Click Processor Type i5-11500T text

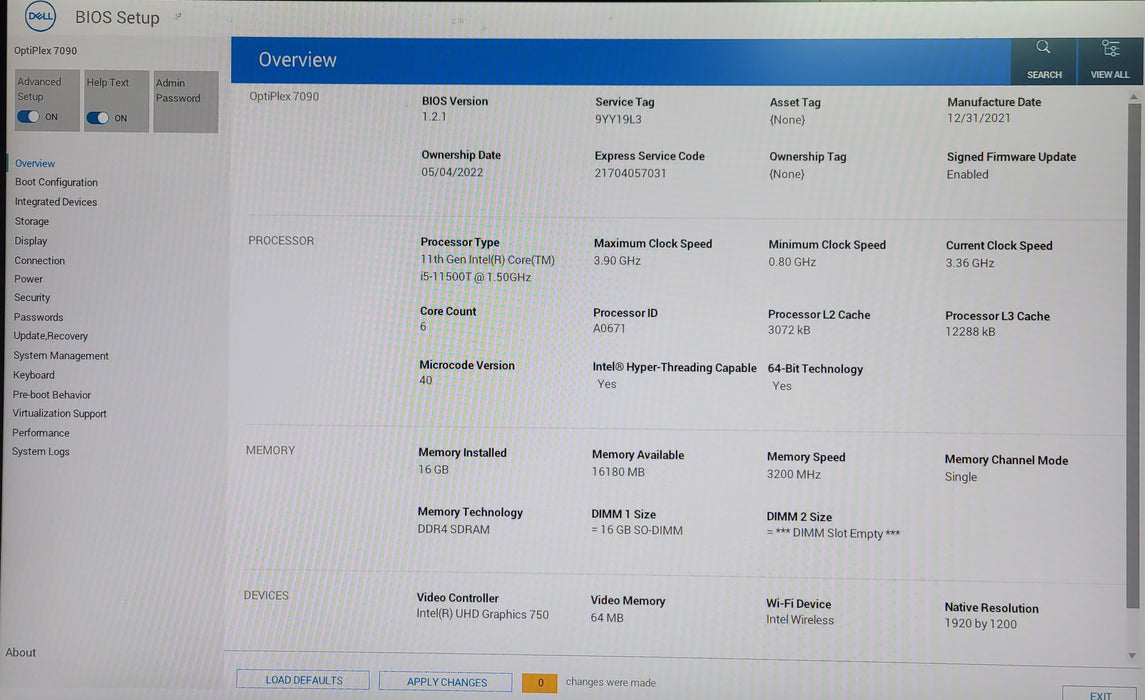pos(487,269)
